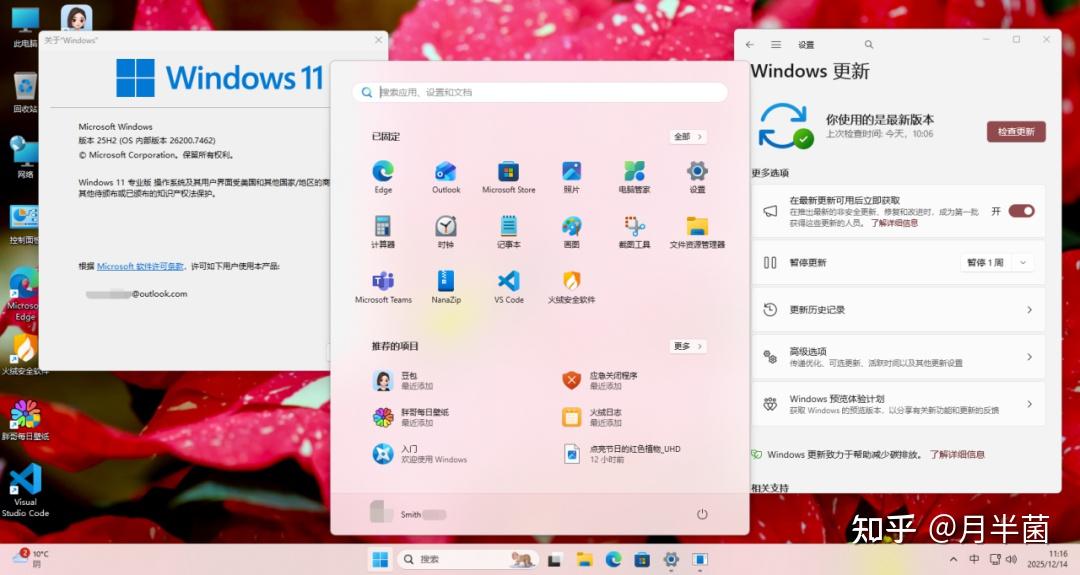Follow 了解详细信息 link about carbon emissions
The image size is (1080, 575).
point(957,454)
